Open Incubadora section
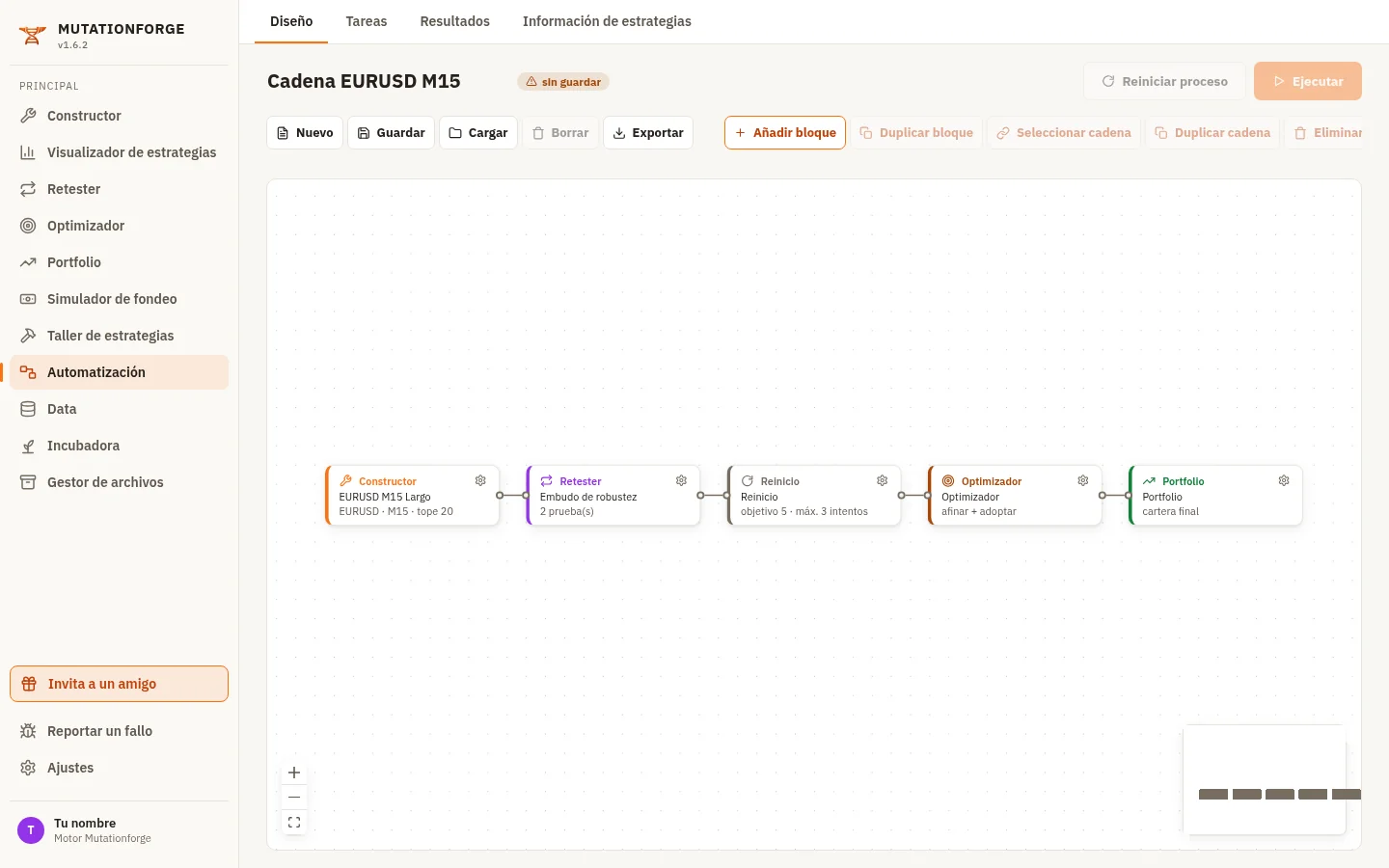The width and height of the screenshot is (1389, 868). [119, 446]
